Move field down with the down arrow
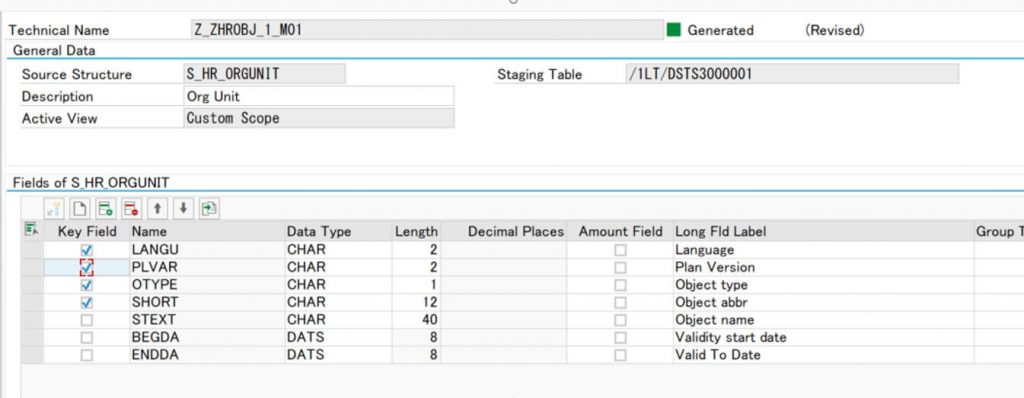The height and width of the screenshot is (398, 1024). (x=184, y=208)
